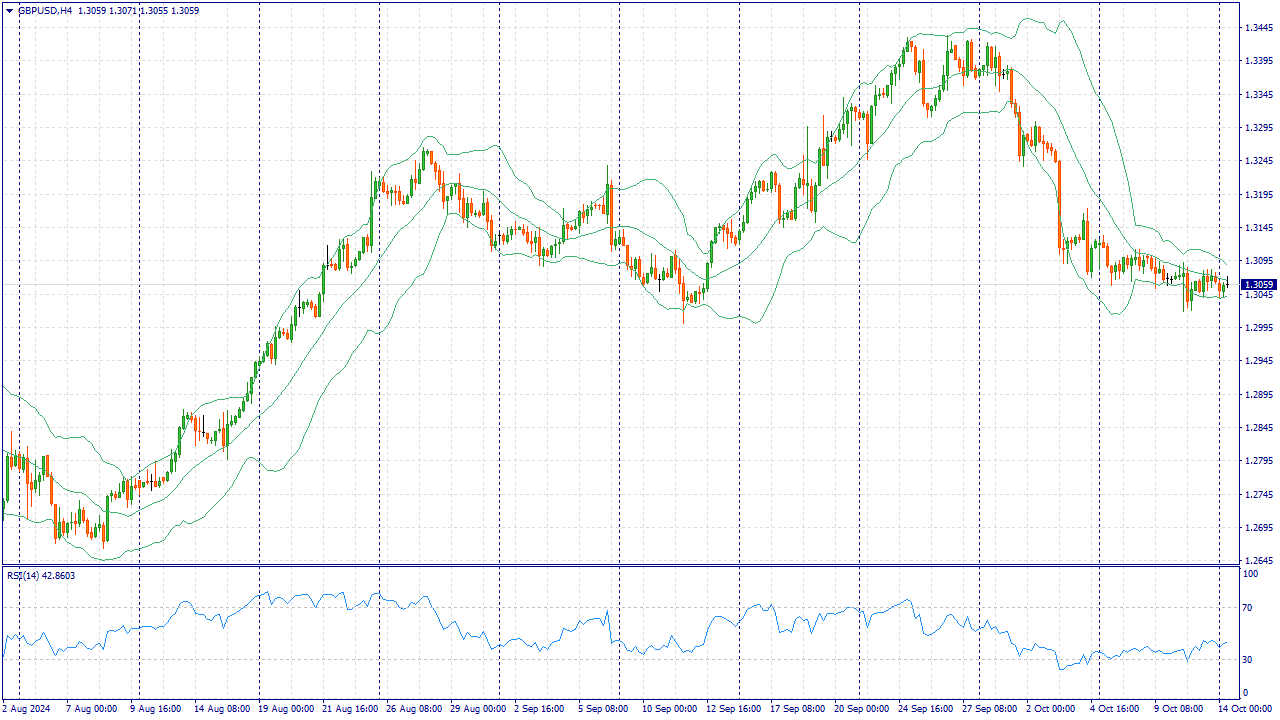The image size is (1280, 720).
Task: Click the RSI 70 level label
Action: [1247, 607]
